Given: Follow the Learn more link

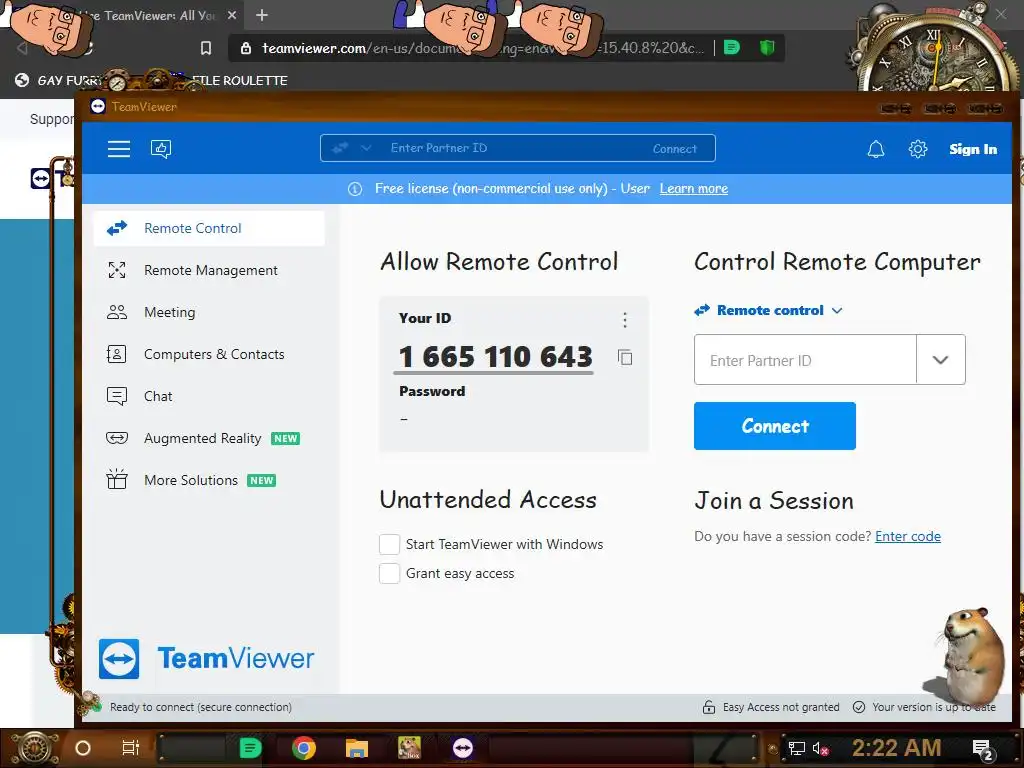Looking at the screenshot, I should (x=694, y=189).
